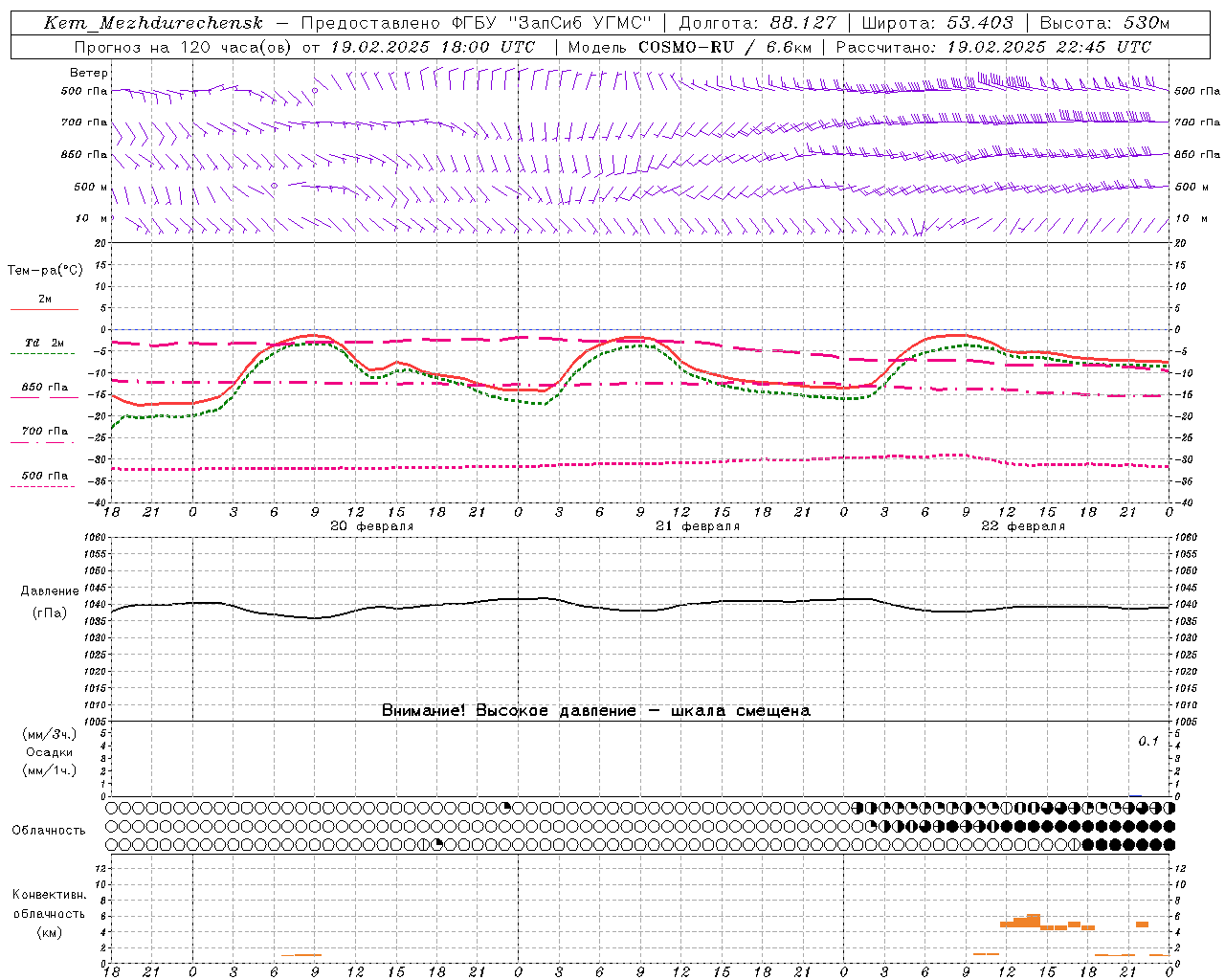Screen dimensions: 1225x980
Task: Click the 'Давление' pressure panel label
Action: click(49, 591)
